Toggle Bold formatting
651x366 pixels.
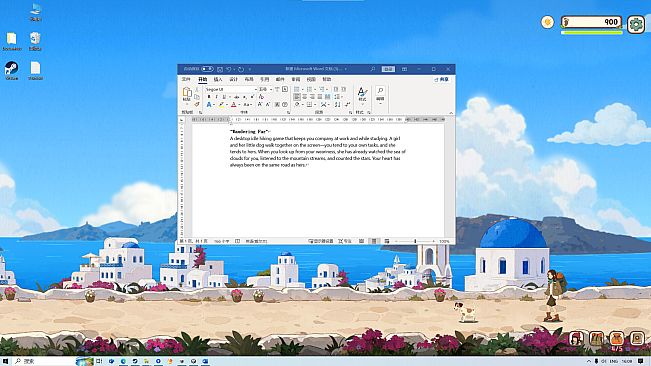point(209,97)
